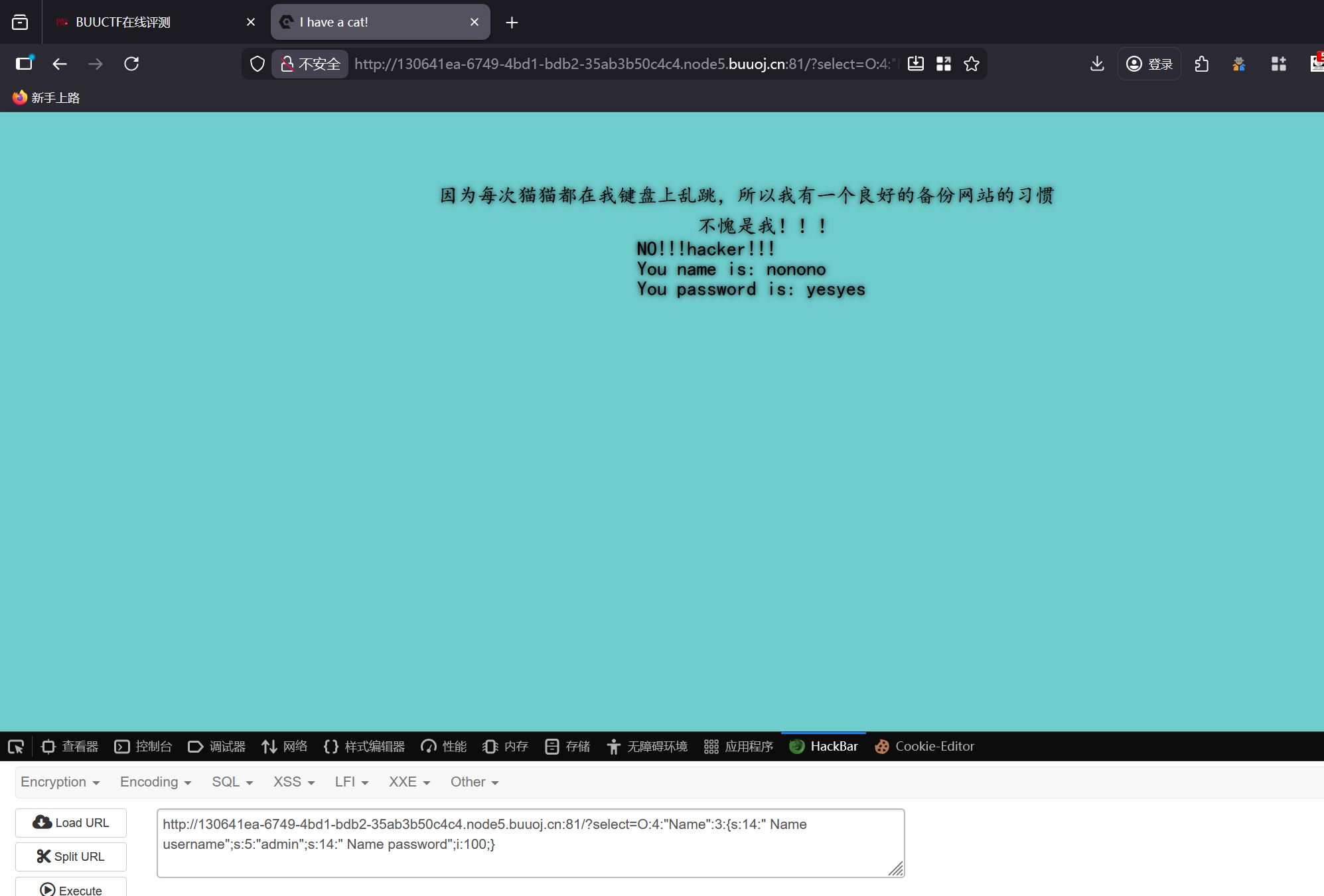Open a new browser tab
Screen dimensions: 1324x896
512,23
